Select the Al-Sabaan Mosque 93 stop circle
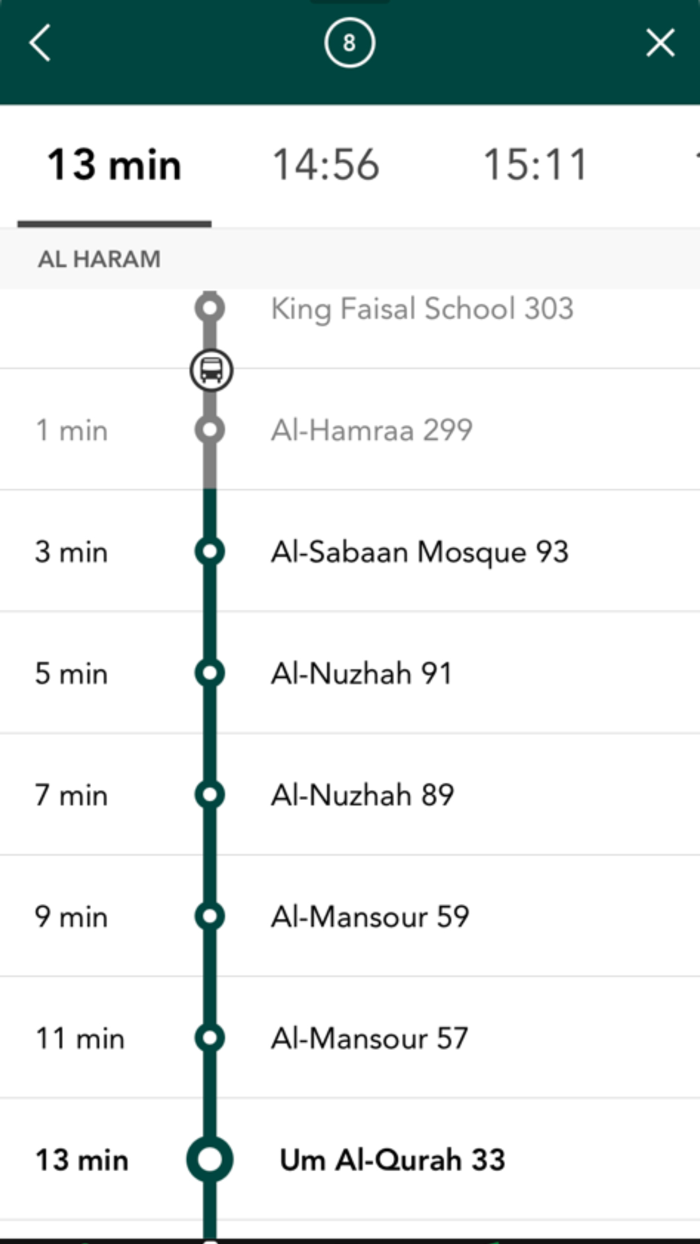 click(210, 551)
